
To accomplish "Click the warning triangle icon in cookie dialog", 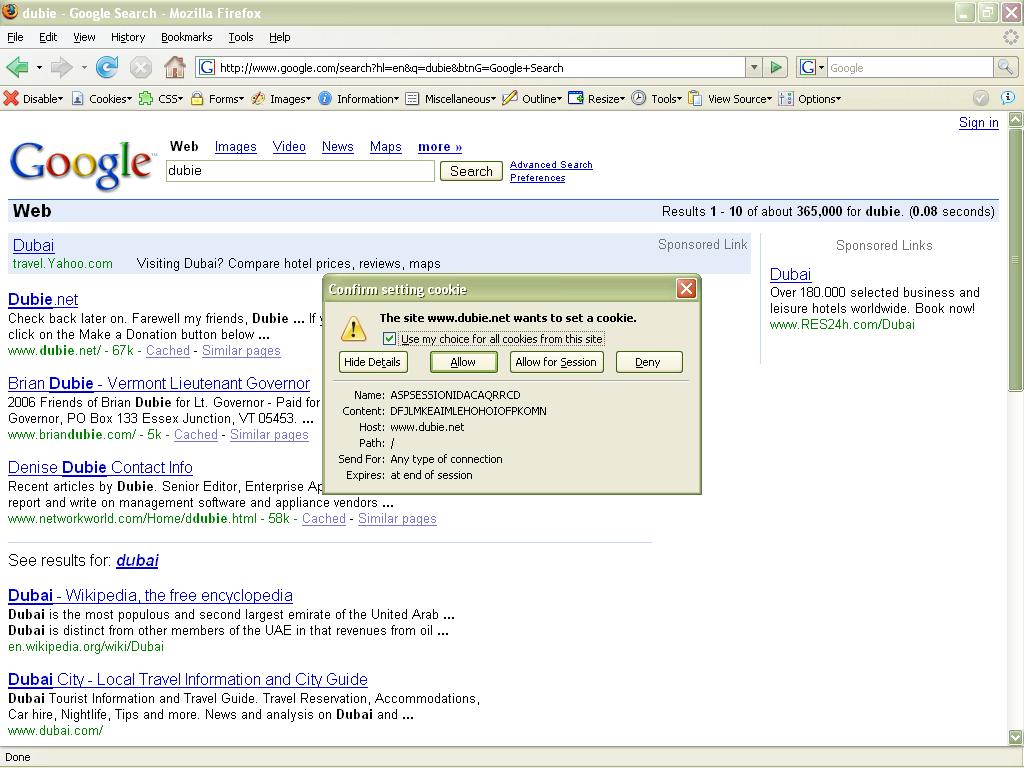I will point(353,328).
